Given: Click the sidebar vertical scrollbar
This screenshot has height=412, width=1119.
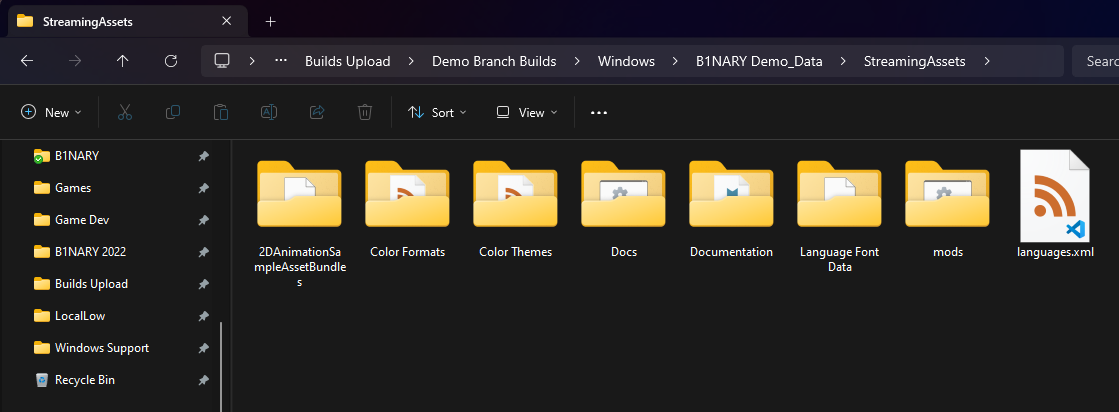Looking at the screenshot, I should [x=221, y=366].
